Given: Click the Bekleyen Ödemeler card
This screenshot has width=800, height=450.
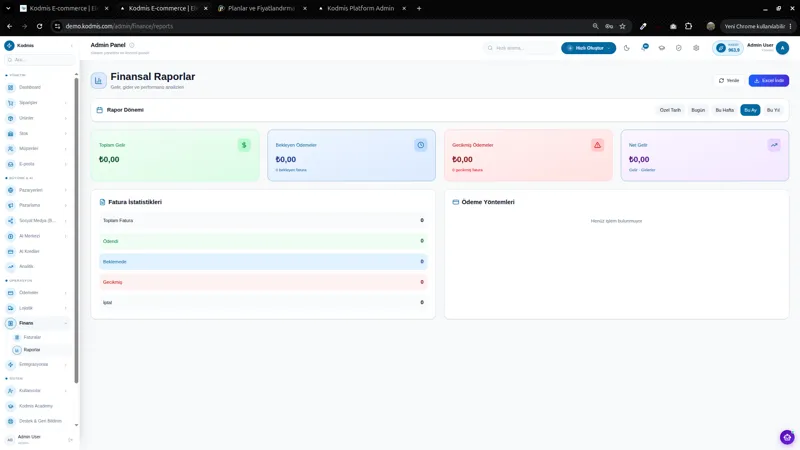Looking at the screenshot, I should tap(351, 155).
